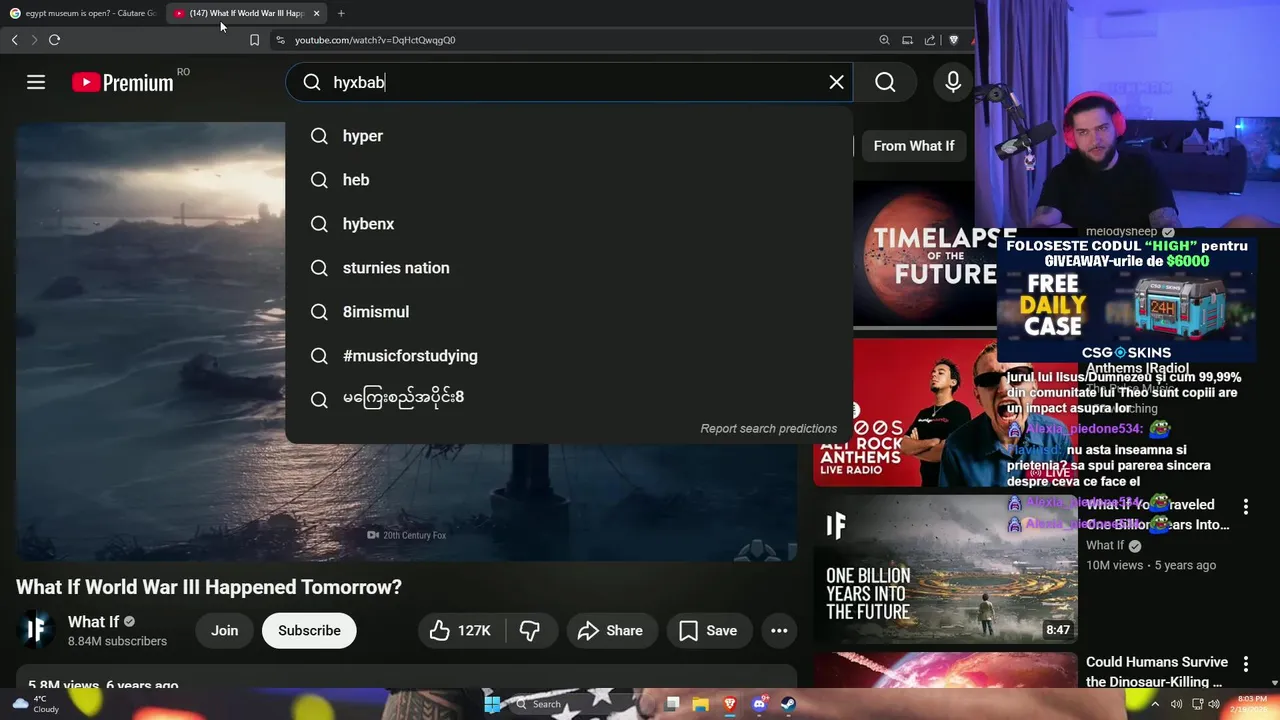
Task: Show hidden system tray icons
Action: [x=1155, y=704]
